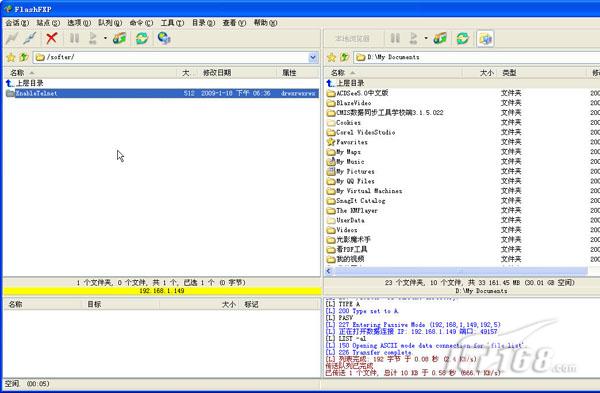Screen dimensions: 600x393
Task: Select 上层目录 in the local pane
Action: (x=345, y=83)
